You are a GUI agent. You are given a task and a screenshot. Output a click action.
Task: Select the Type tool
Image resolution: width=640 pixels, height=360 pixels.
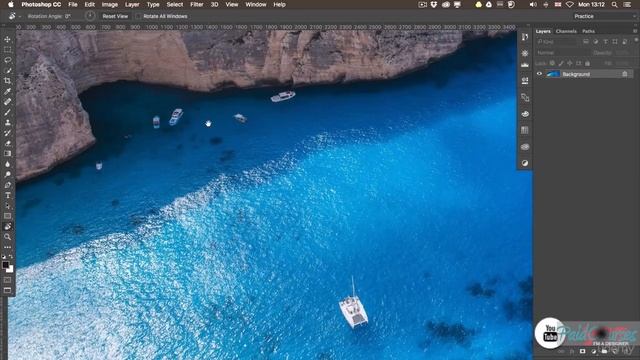(7, 196)
